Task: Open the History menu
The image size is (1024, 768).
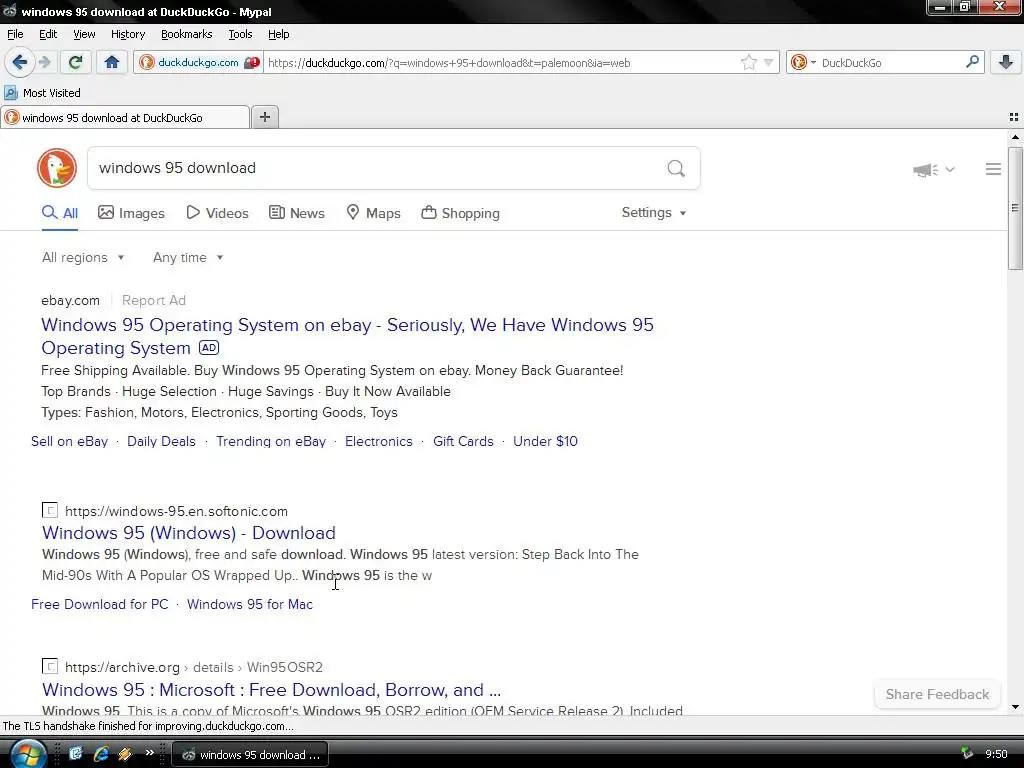Action: tap(128, 34)
